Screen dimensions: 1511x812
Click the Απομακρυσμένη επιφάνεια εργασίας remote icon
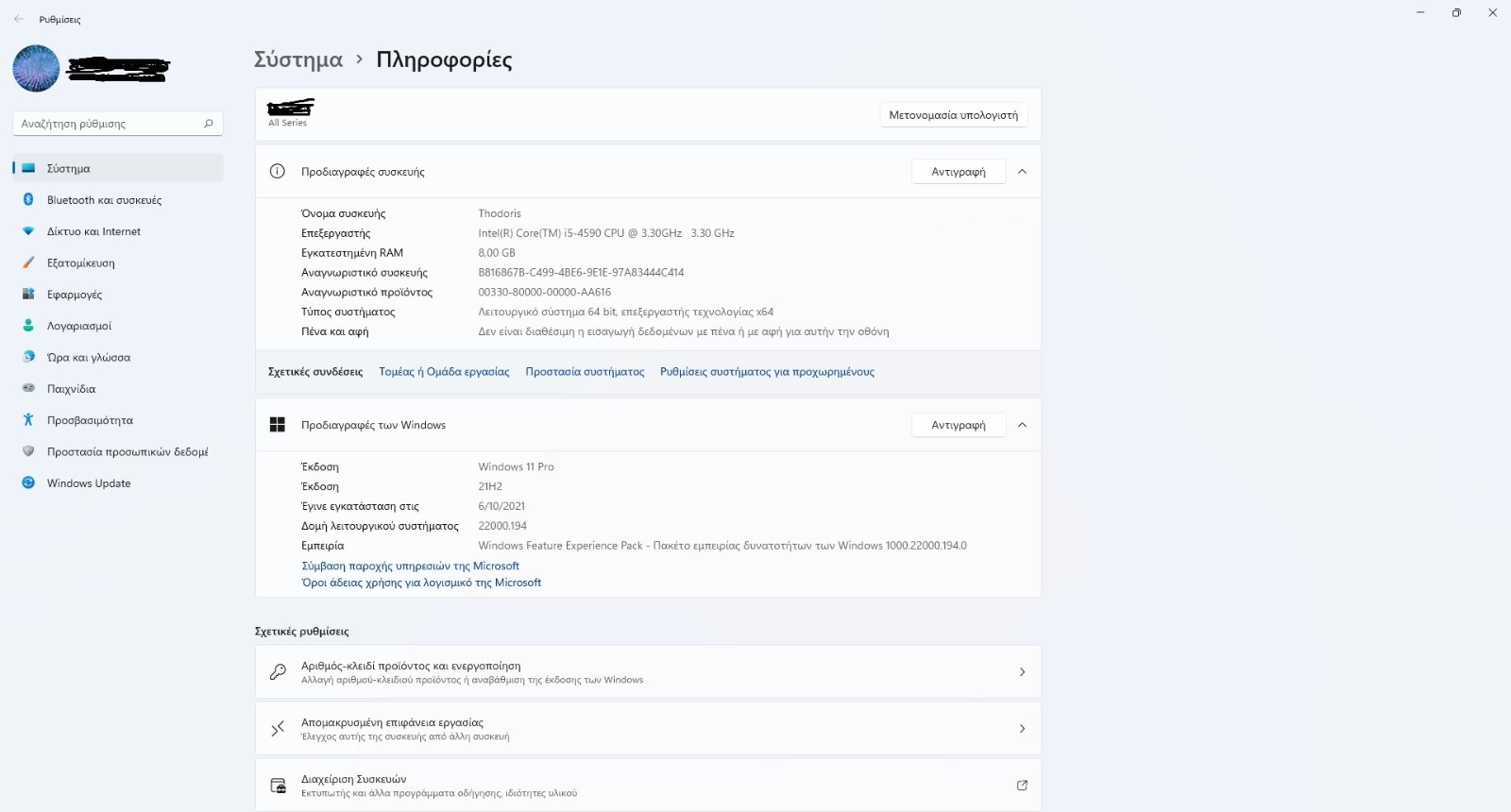pyautogui.click(x=278, y=728)
